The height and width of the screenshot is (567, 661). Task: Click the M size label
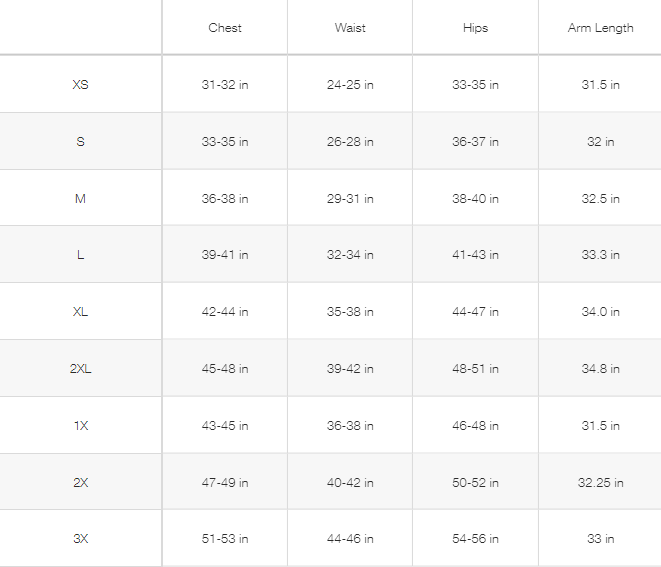[81, 199]
